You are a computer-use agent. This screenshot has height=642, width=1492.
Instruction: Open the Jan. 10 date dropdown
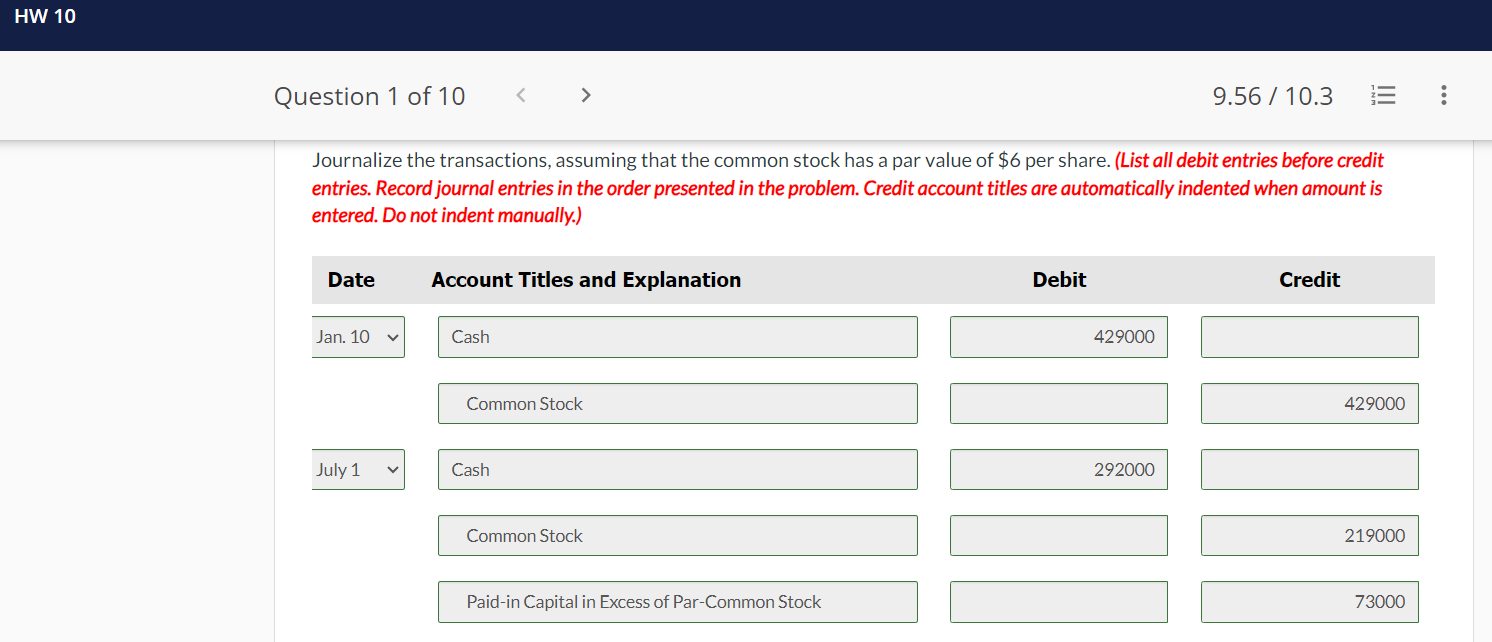pos(358,336)
